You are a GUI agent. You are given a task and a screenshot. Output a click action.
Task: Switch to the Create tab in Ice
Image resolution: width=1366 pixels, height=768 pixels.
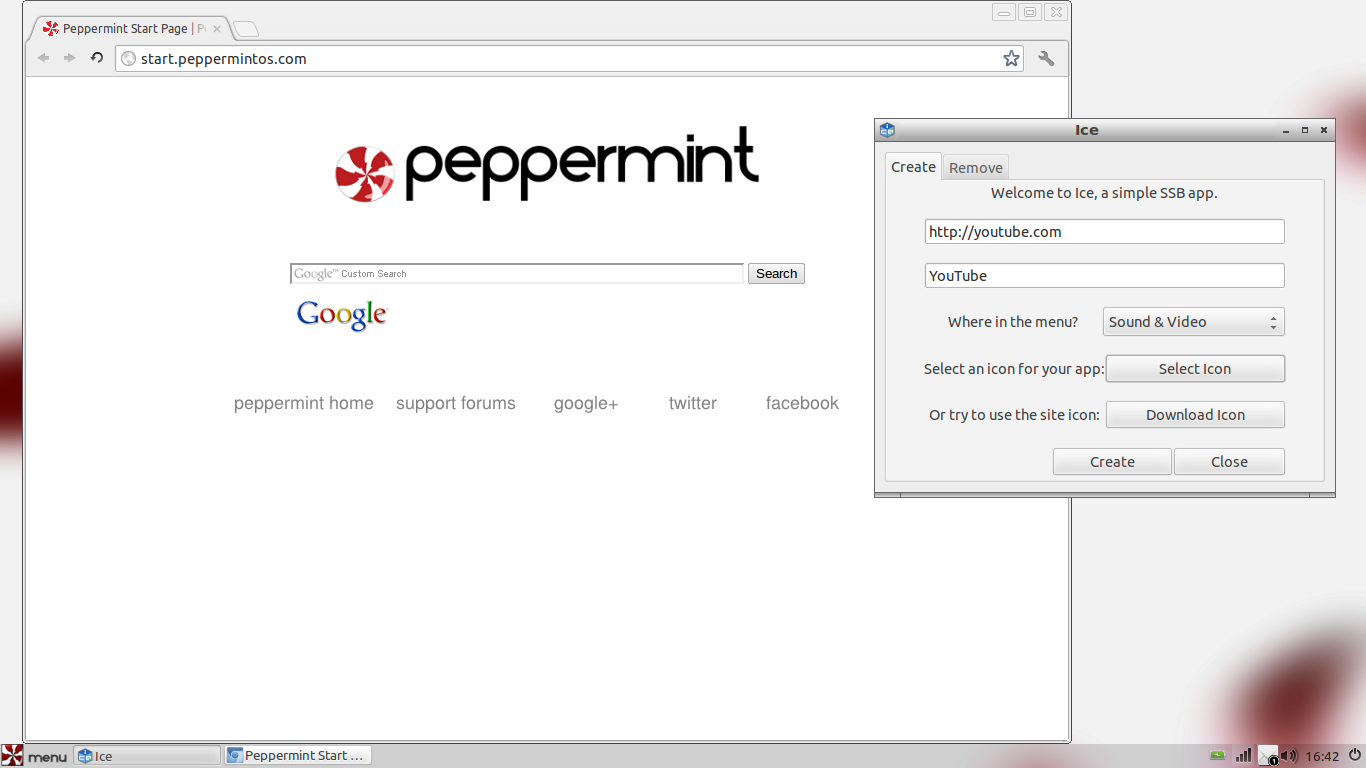(913, 167)
